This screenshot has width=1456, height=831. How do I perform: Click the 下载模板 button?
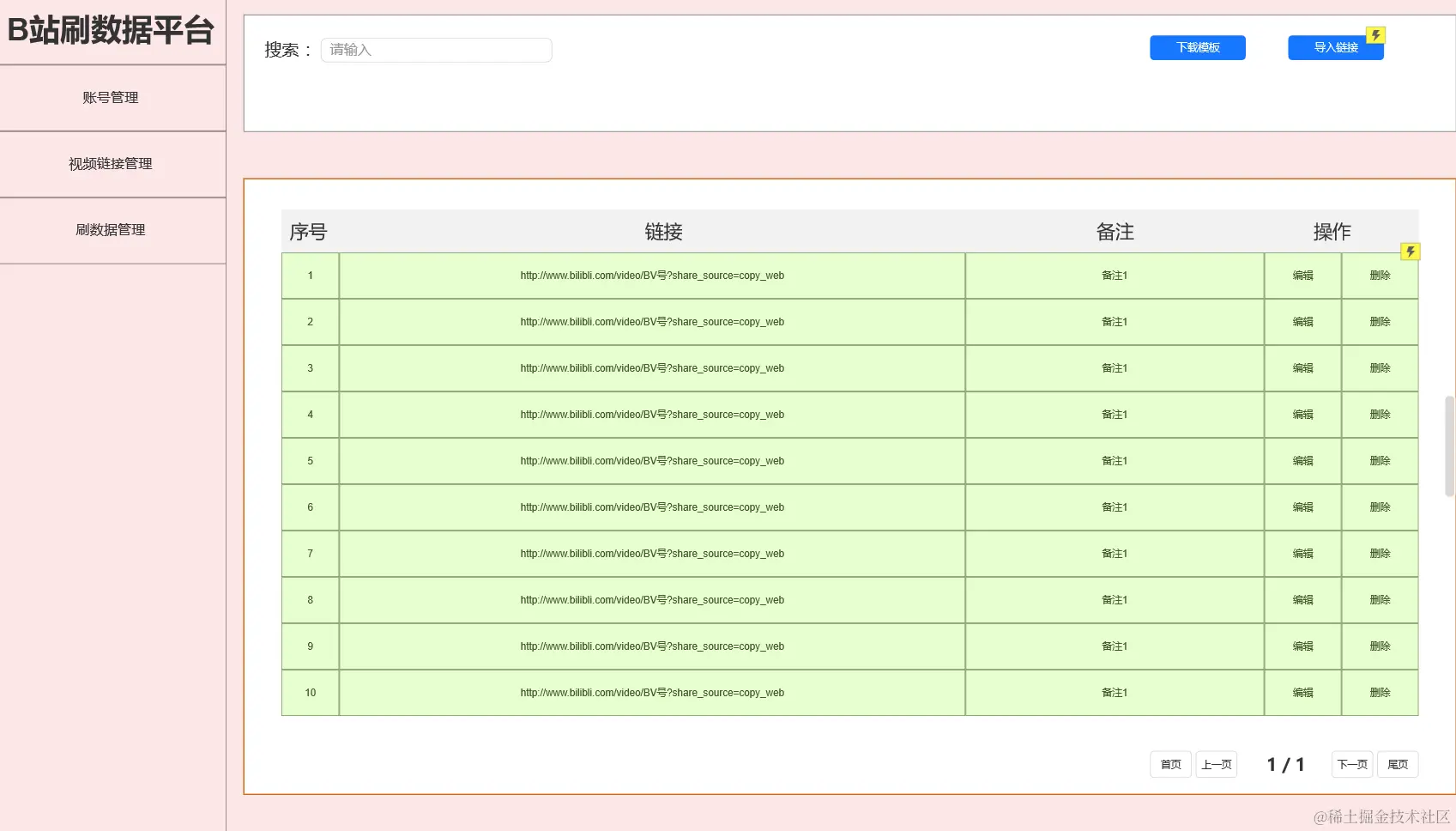(x=1198, y=48)
